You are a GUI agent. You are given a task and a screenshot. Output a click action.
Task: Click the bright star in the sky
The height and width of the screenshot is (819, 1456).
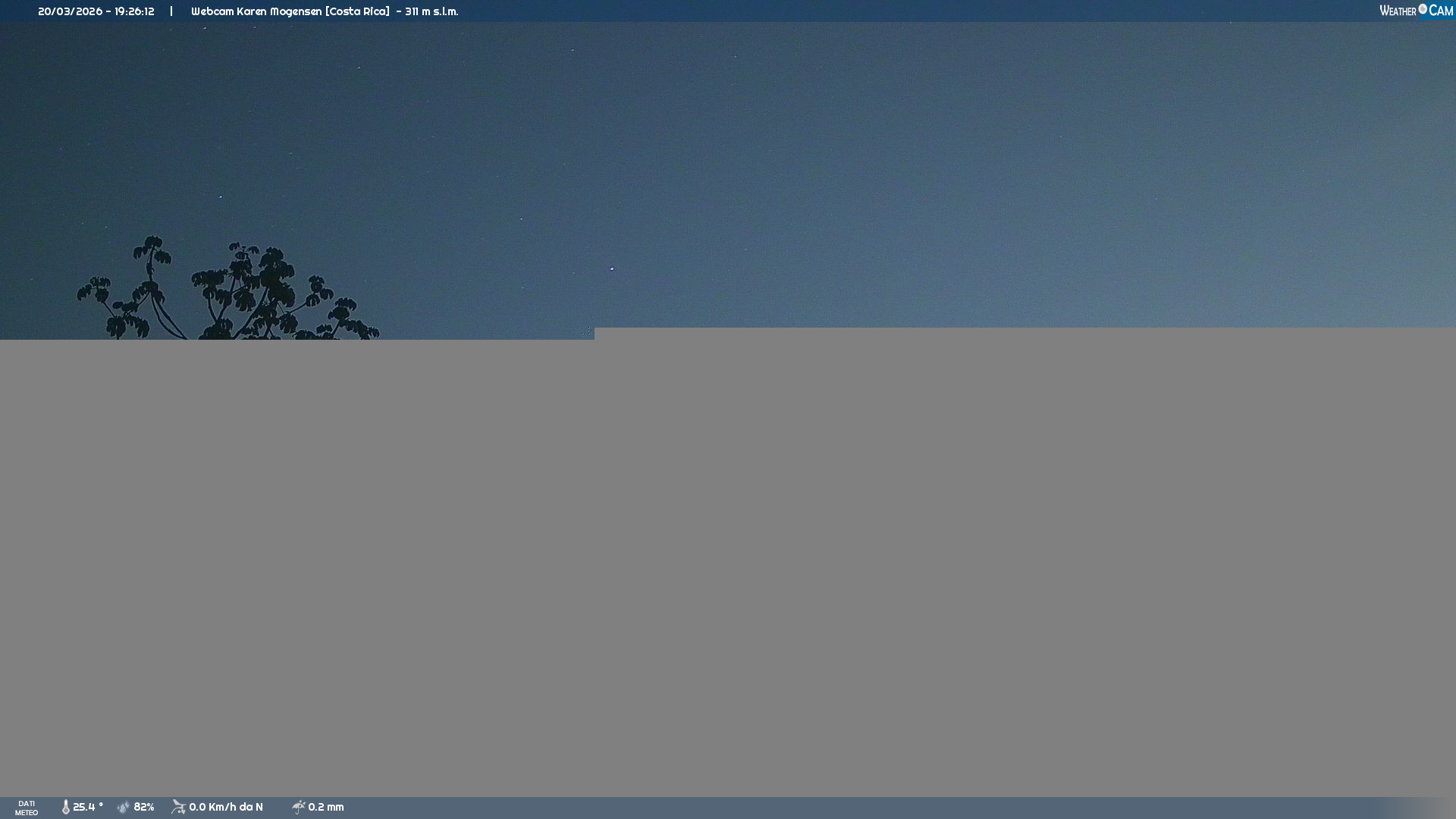coord(612,268)
